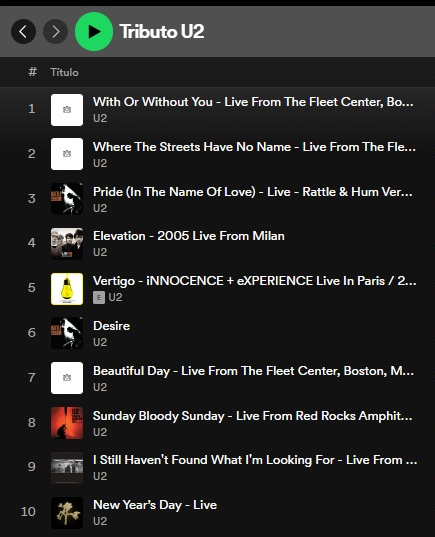The width and height of the screenshot is (435, 537).
Task: Select the With Or Without You track title
Action: (253, 102)
